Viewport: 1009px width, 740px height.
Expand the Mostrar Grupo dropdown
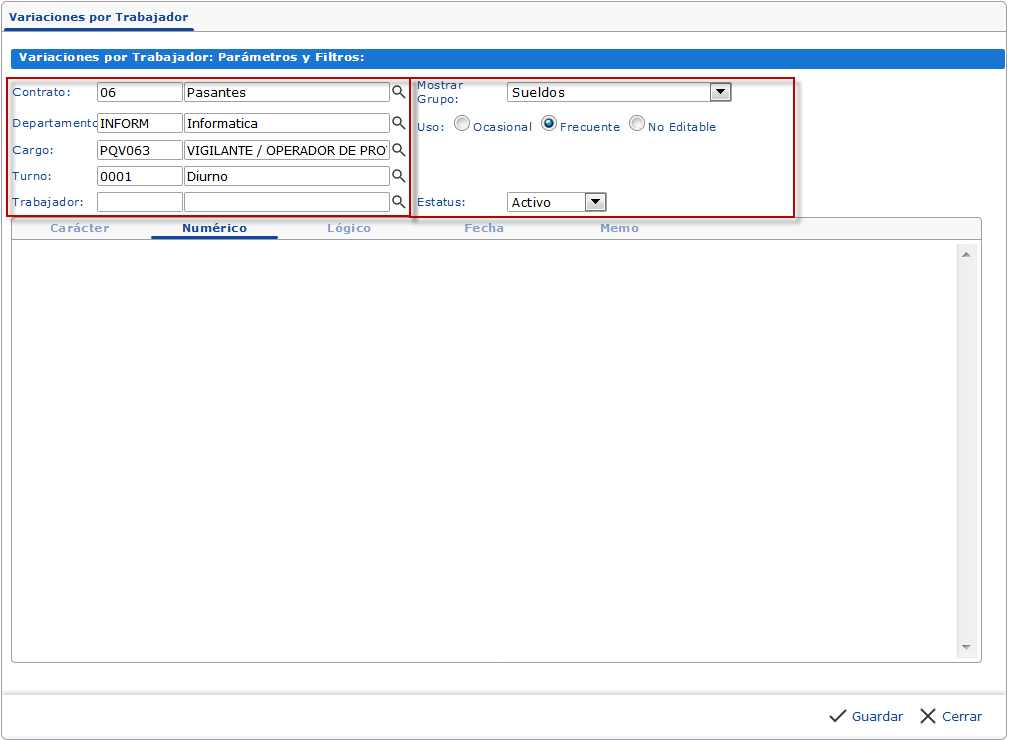pos(720,92)
